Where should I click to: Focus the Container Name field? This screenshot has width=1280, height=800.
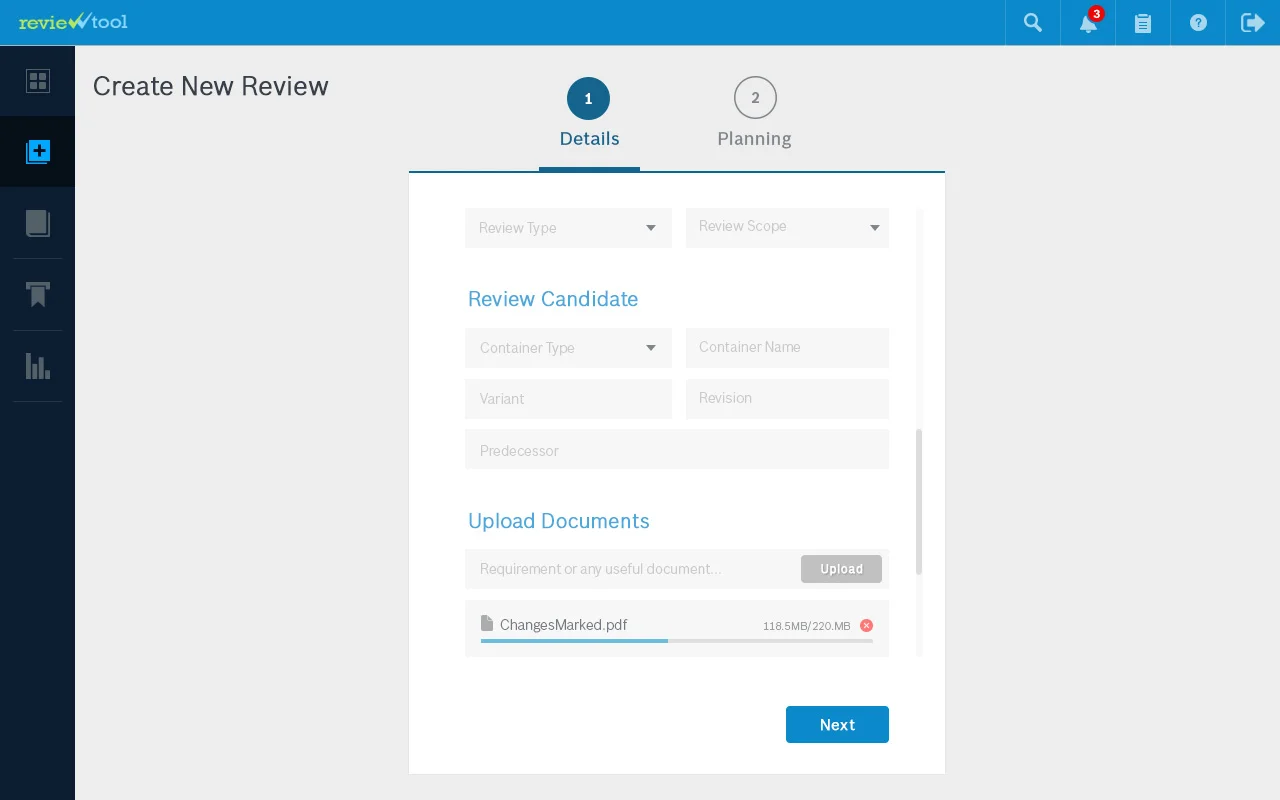pos(787,348)
